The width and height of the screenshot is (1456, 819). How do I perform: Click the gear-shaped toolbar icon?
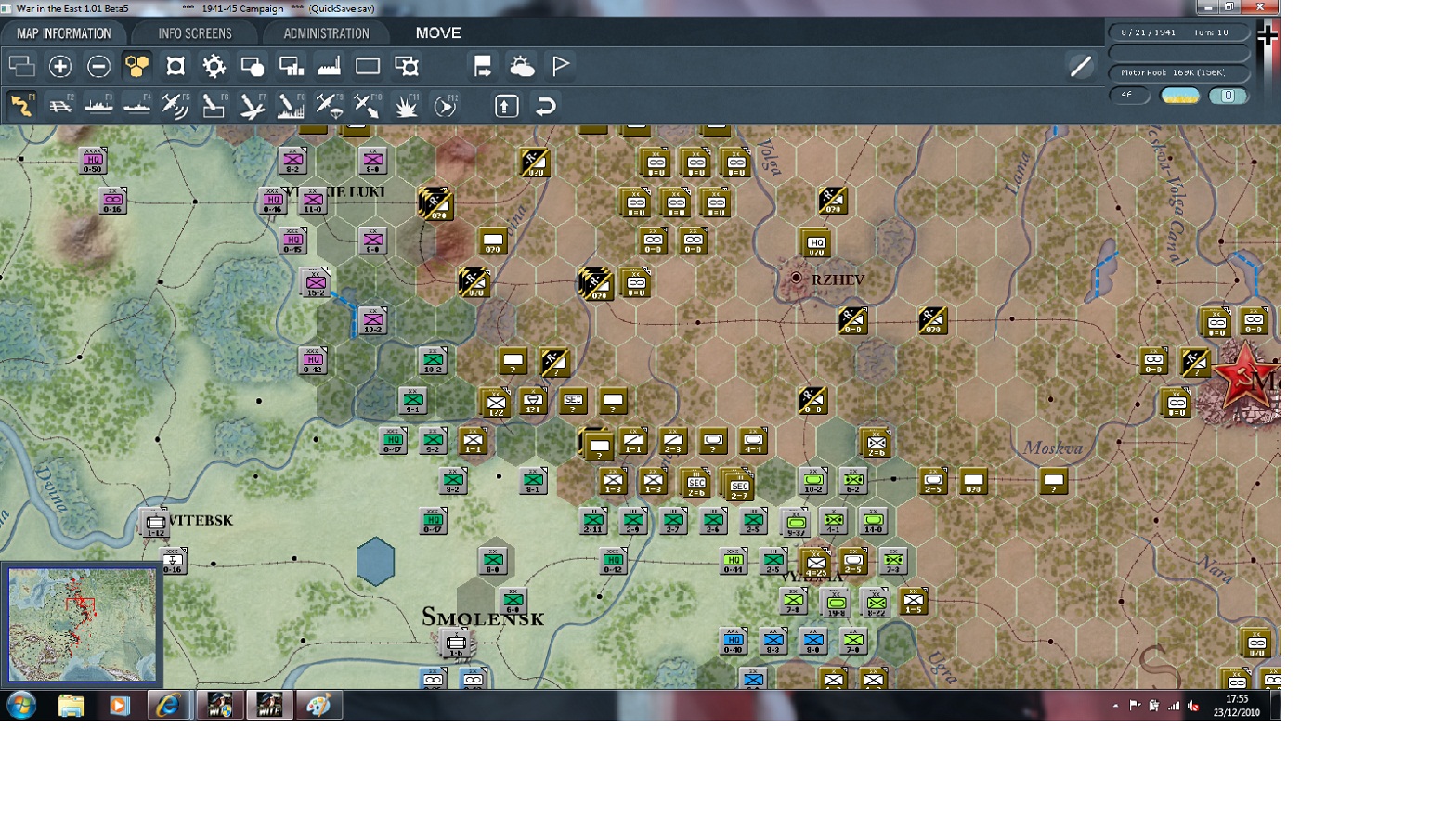pos(214,66)
